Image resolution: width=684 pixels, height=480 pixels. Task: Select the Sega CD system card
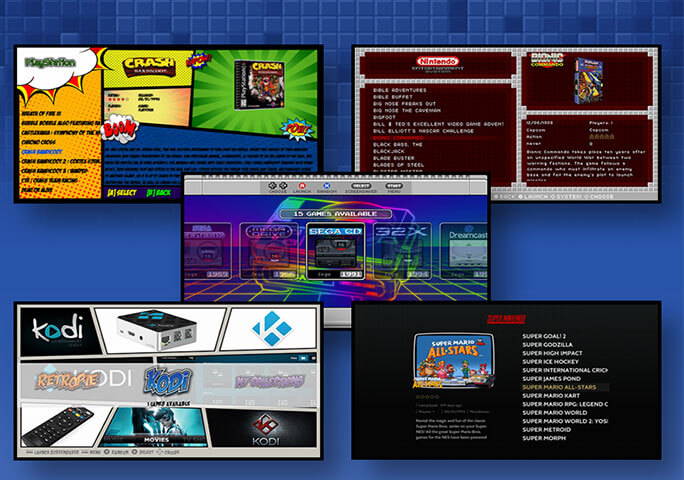coord(335,251)
